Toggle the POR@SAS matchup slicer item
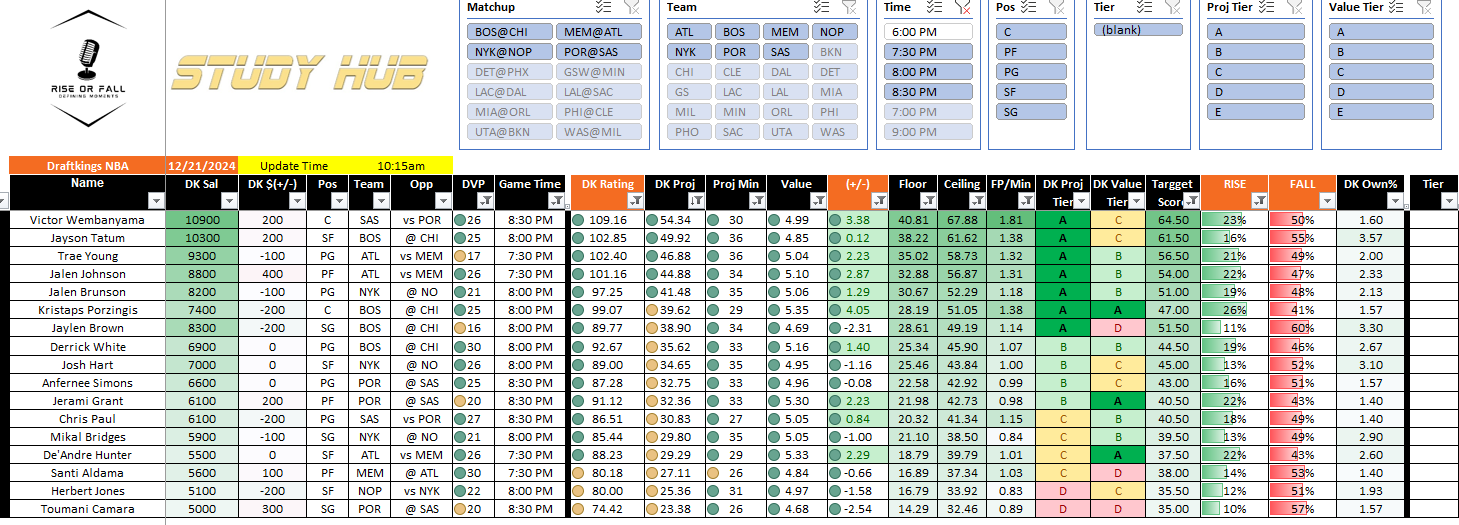This screenshot has width=1459, height=525. [x=597, y=52]
